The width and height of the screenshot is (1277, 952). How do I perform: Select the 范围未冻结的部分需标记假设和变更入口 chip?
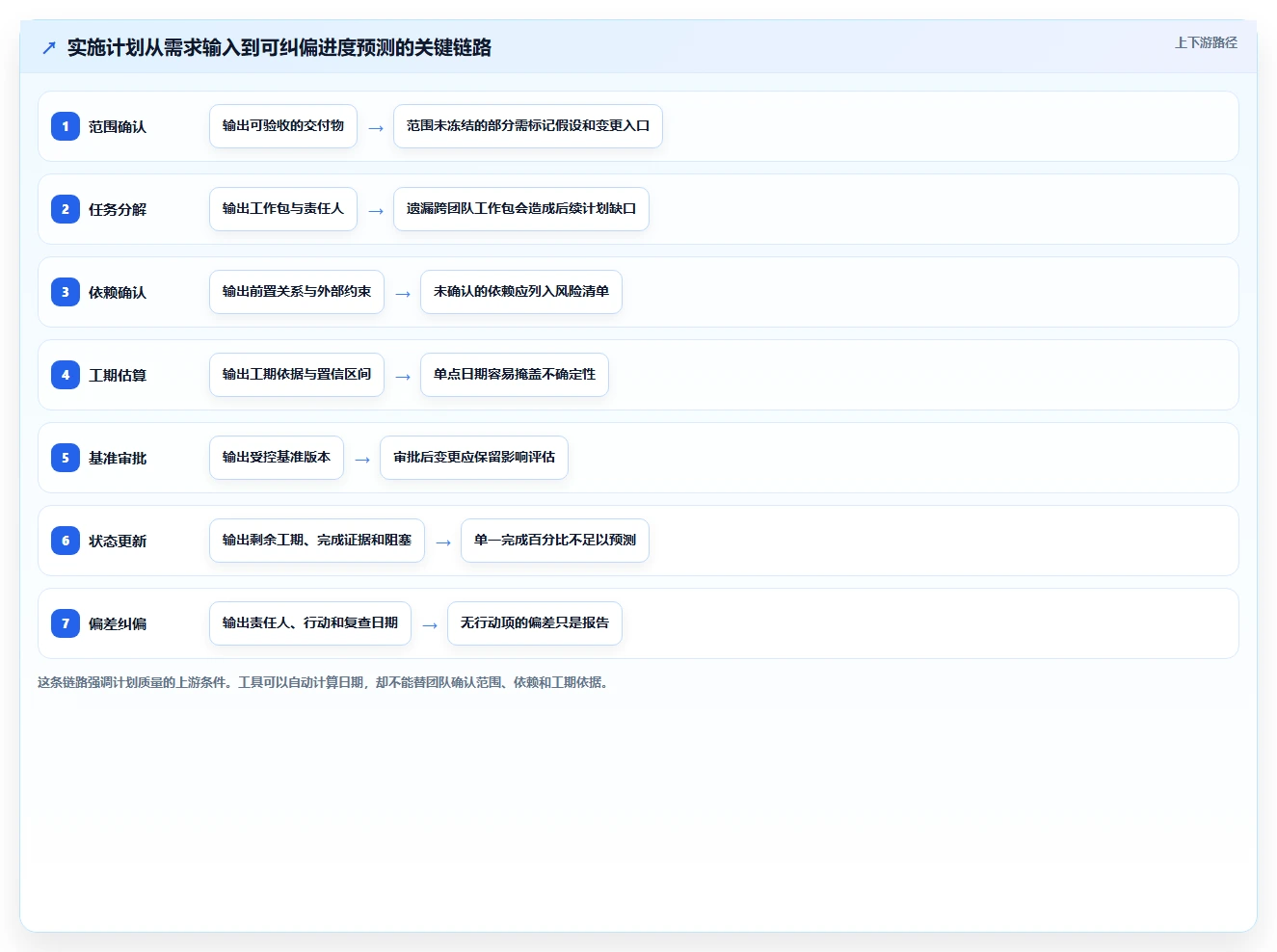pos(528,126)
